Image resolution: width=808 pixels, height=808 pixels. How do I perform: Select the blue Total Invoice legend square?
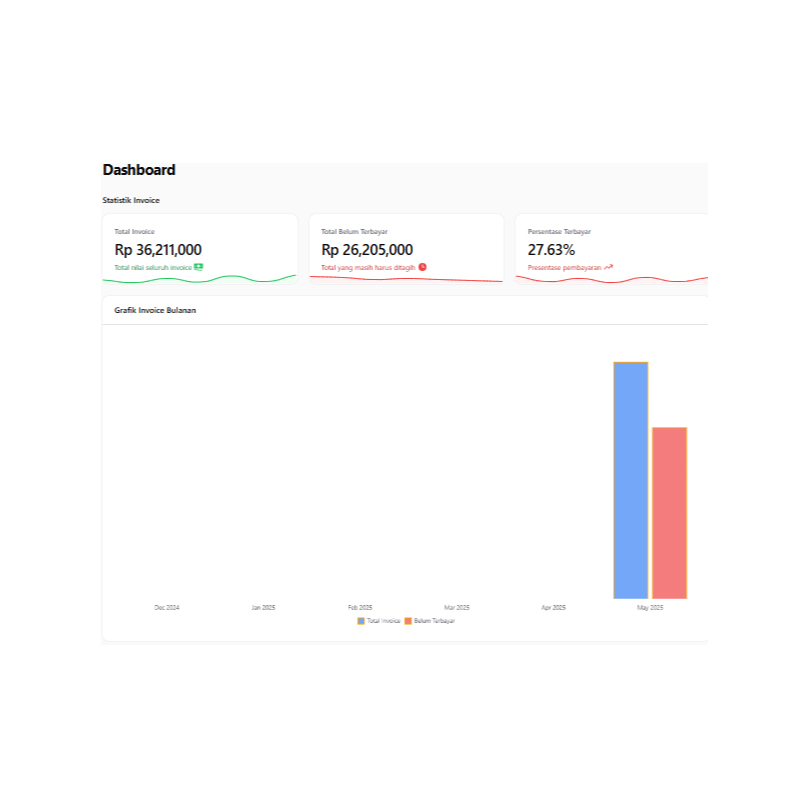[360, 620]
